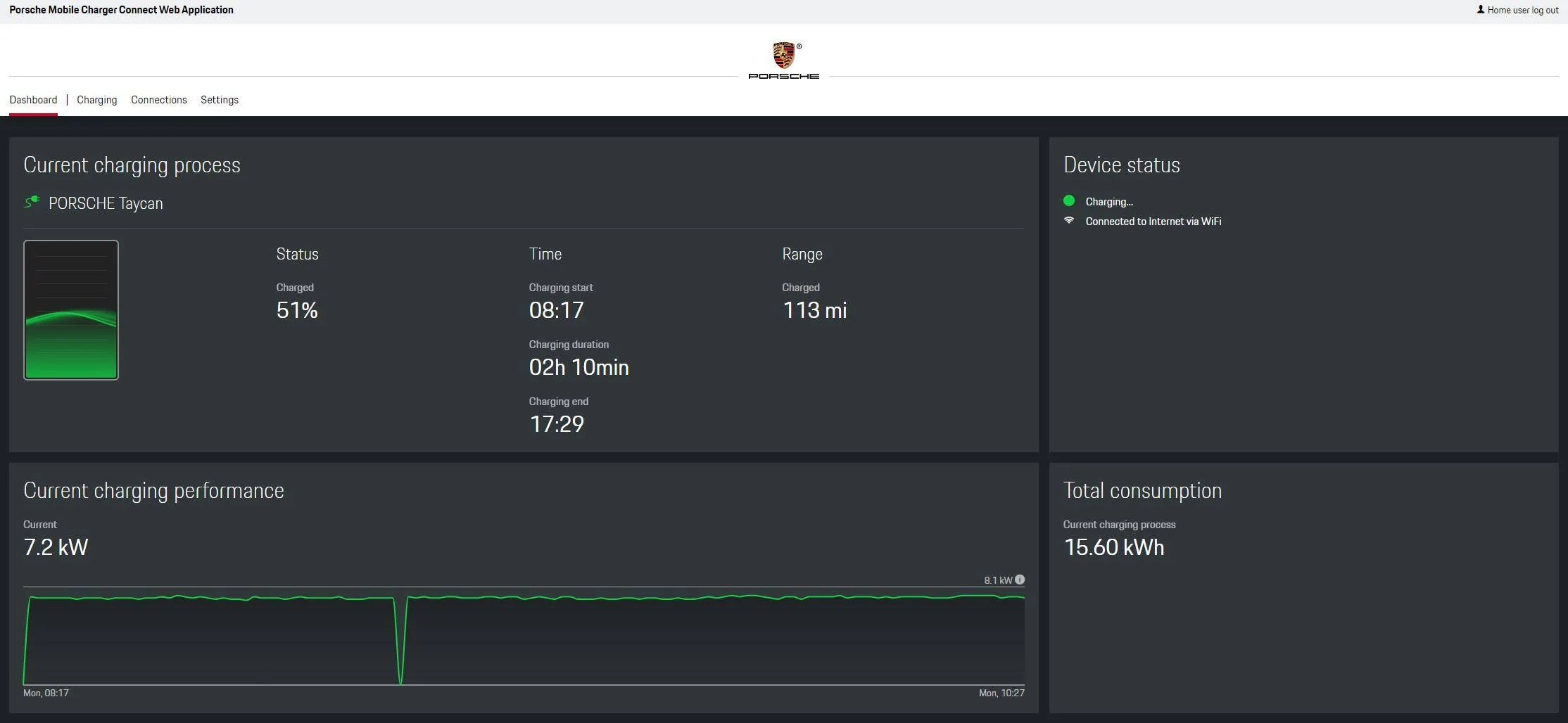Click the Device status heading
Screen dimensions: 1568x723
tap(1122, 165)
